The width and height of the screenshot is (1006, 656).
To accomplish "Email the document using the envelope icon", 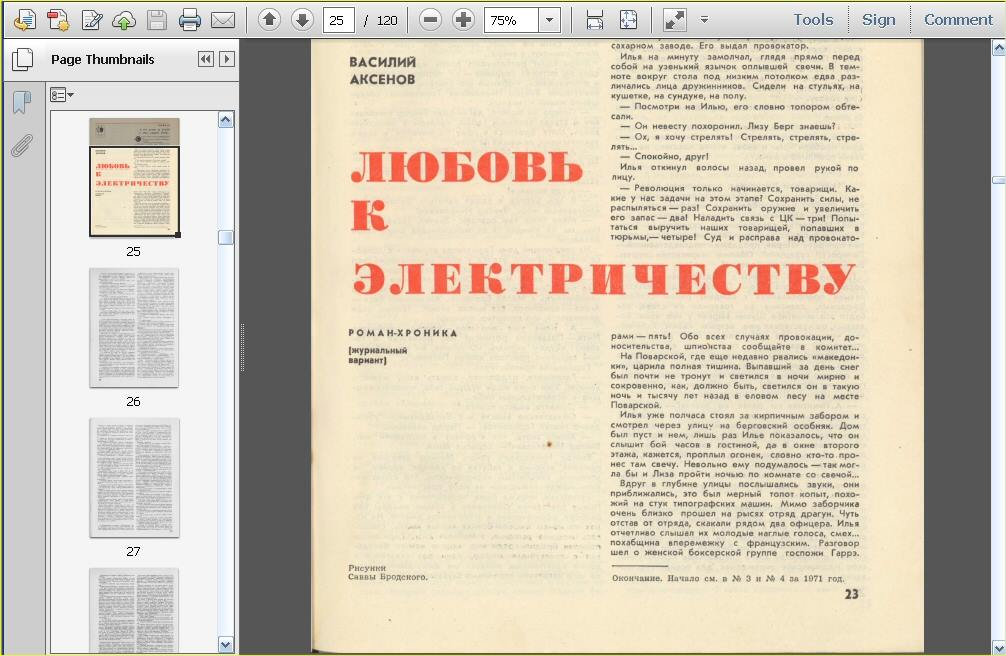I will pos(224,18).
